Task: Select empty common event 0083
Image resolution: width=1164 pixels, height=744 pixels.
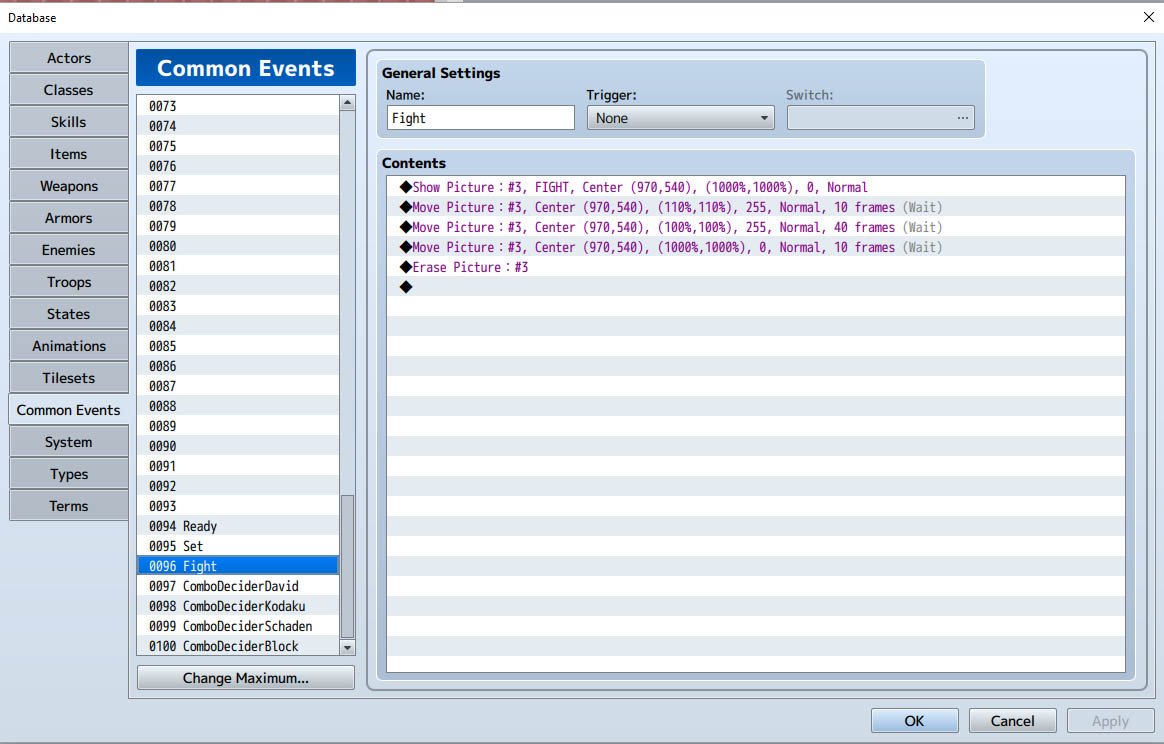Action: [238, 306]
